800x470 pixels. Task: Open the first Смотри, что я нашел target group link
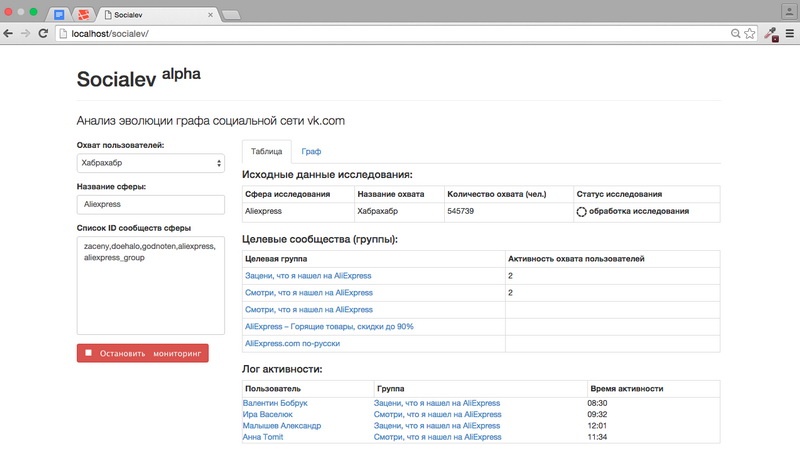click(309, 292)
